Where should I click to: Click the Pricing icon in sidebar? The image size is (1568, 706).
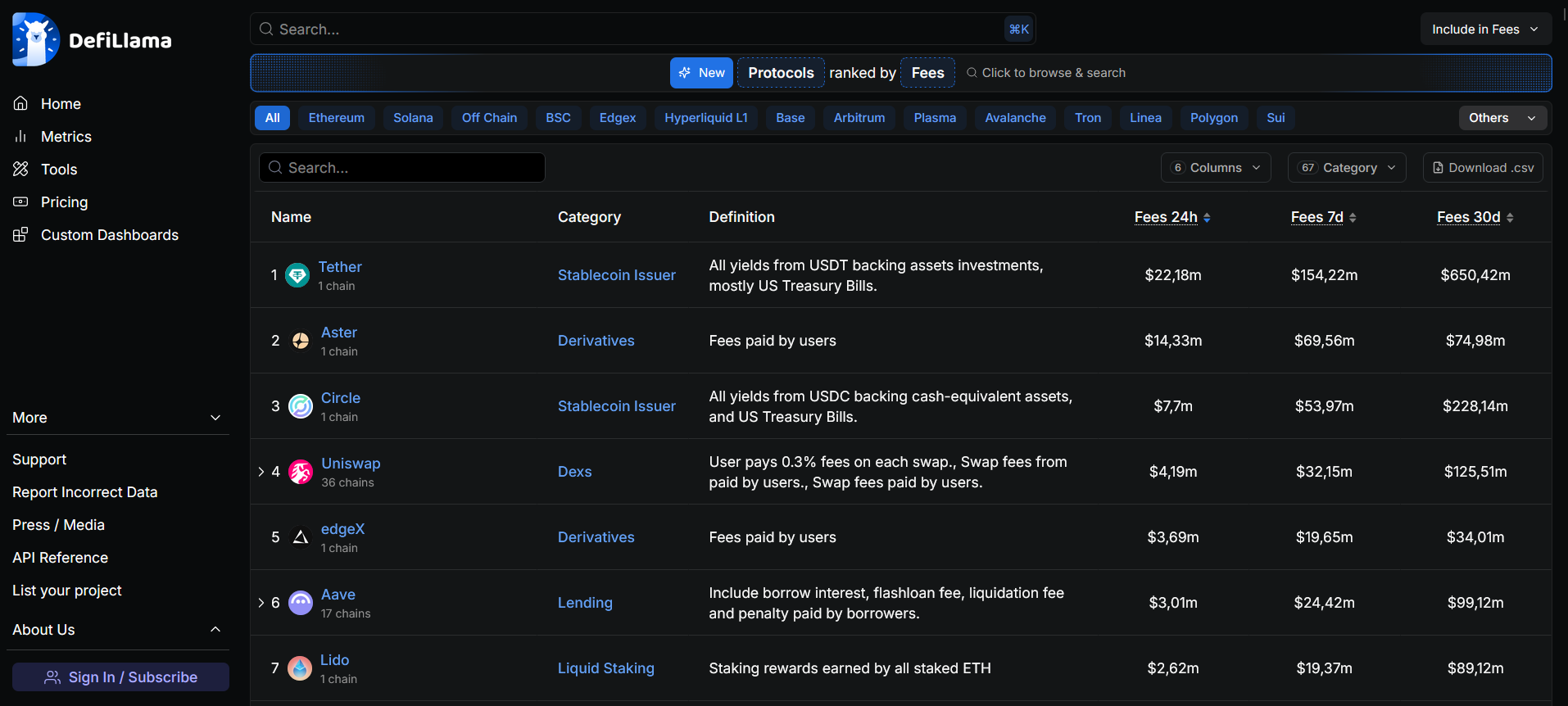[20, 201]
